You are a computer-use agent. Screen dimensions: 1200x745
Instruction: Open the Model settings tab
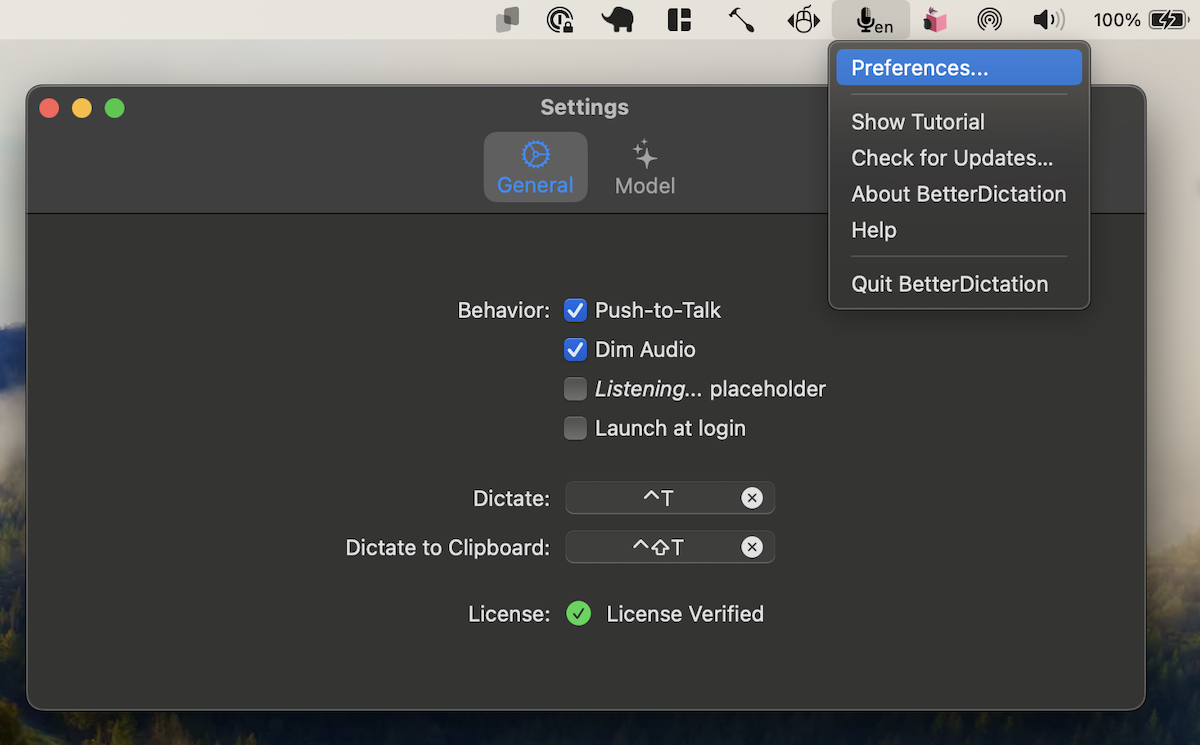(645, 167)
